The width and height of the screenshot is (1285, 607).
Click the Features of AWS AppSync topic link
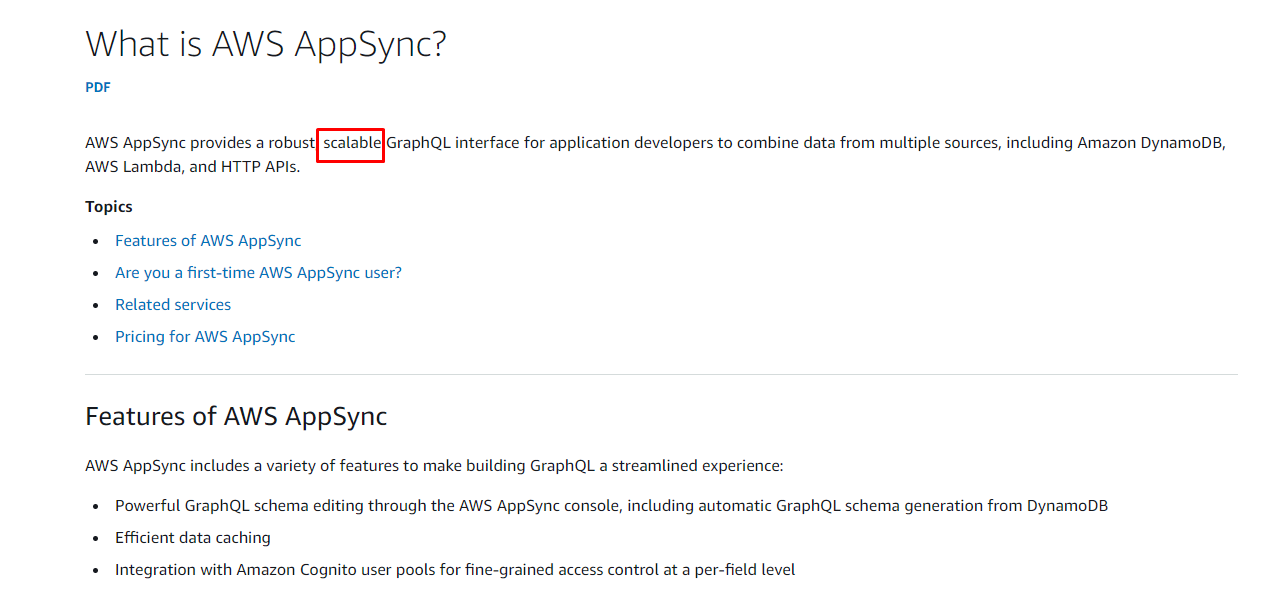207,240
